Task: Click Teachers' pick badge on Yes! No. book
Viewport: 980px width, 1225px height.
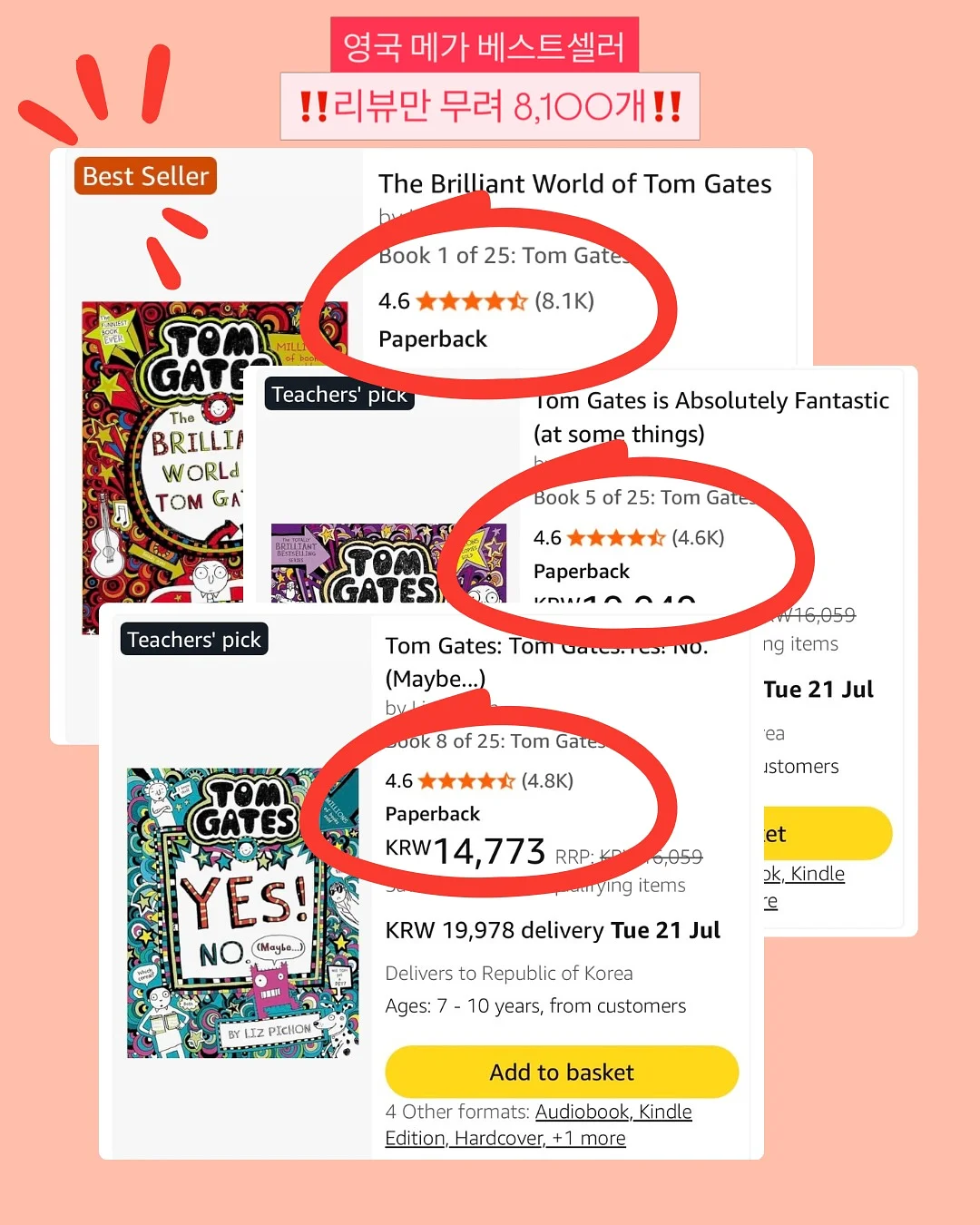Action: click(x=194, y=640)
